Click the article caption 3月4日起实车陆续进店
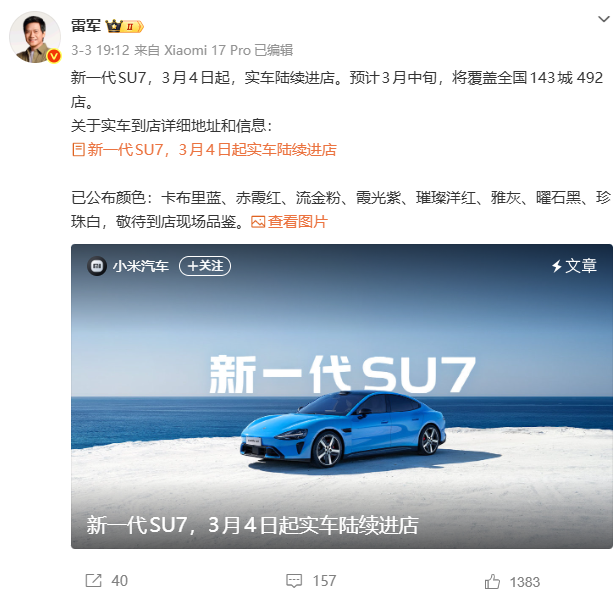The width and height of the screenshot is (616, 596). pos(313,525)
